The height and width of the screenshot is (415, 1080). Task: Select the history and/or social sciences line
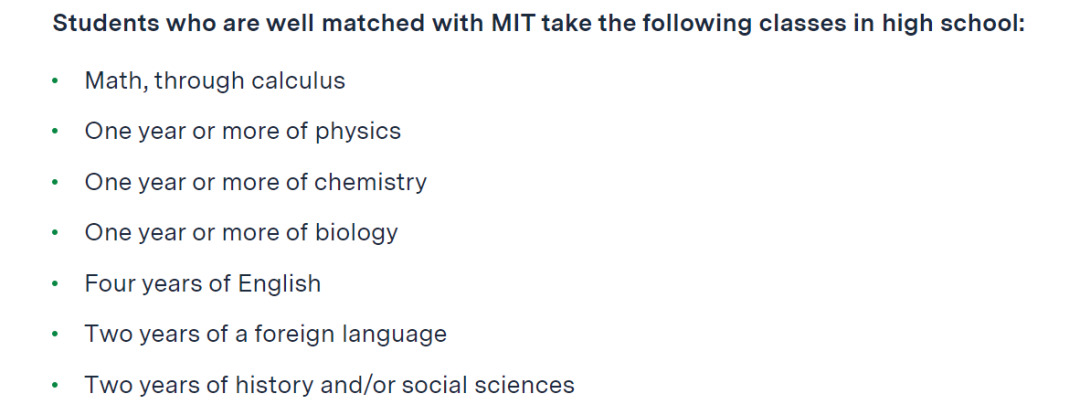pos(329,385)
